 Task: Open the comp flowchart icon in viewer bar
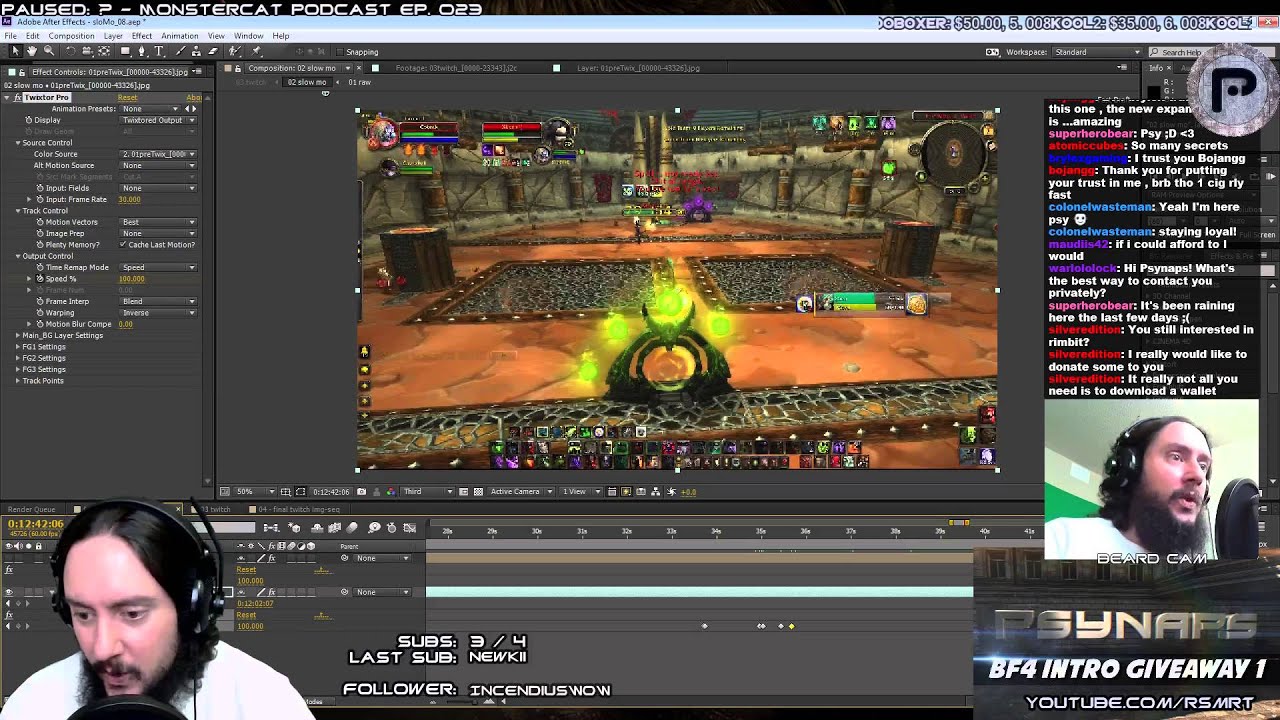(655, 491)
